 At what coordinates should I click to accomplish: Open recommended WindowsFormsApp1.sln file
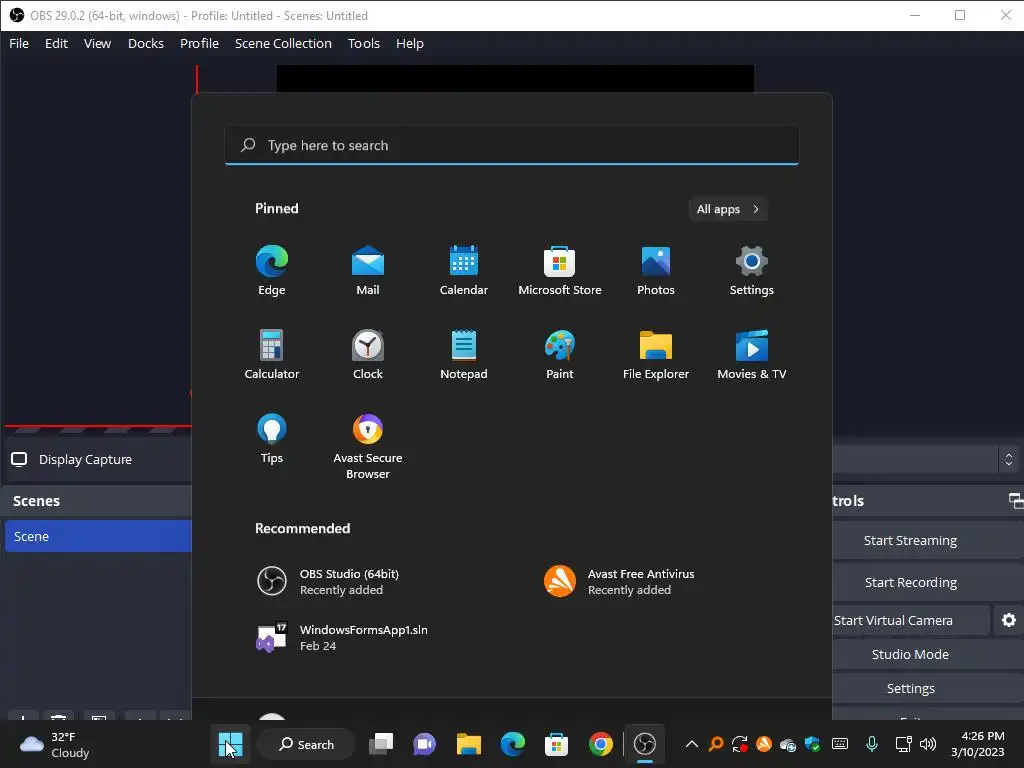(x=342, y=637)
